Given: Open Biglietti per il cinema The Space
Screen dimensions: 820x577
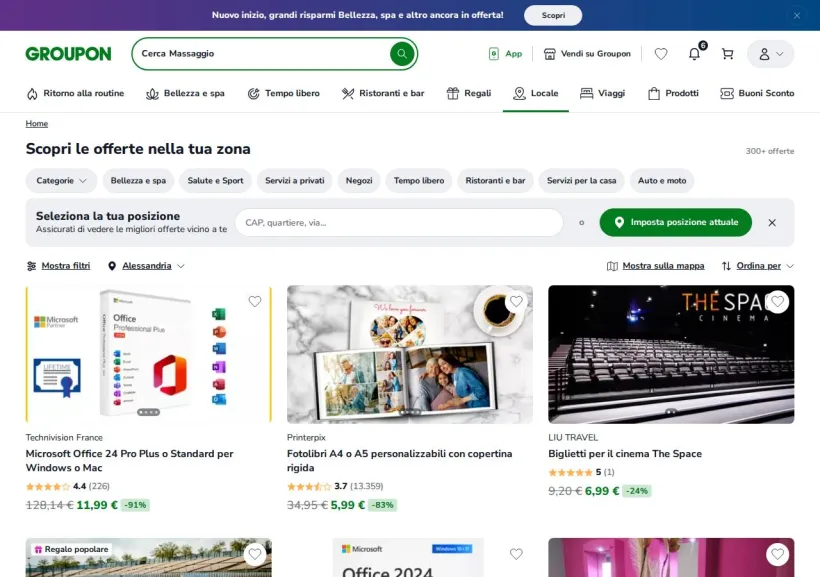Looking at the screenshot, I should [x=625, y=454].
